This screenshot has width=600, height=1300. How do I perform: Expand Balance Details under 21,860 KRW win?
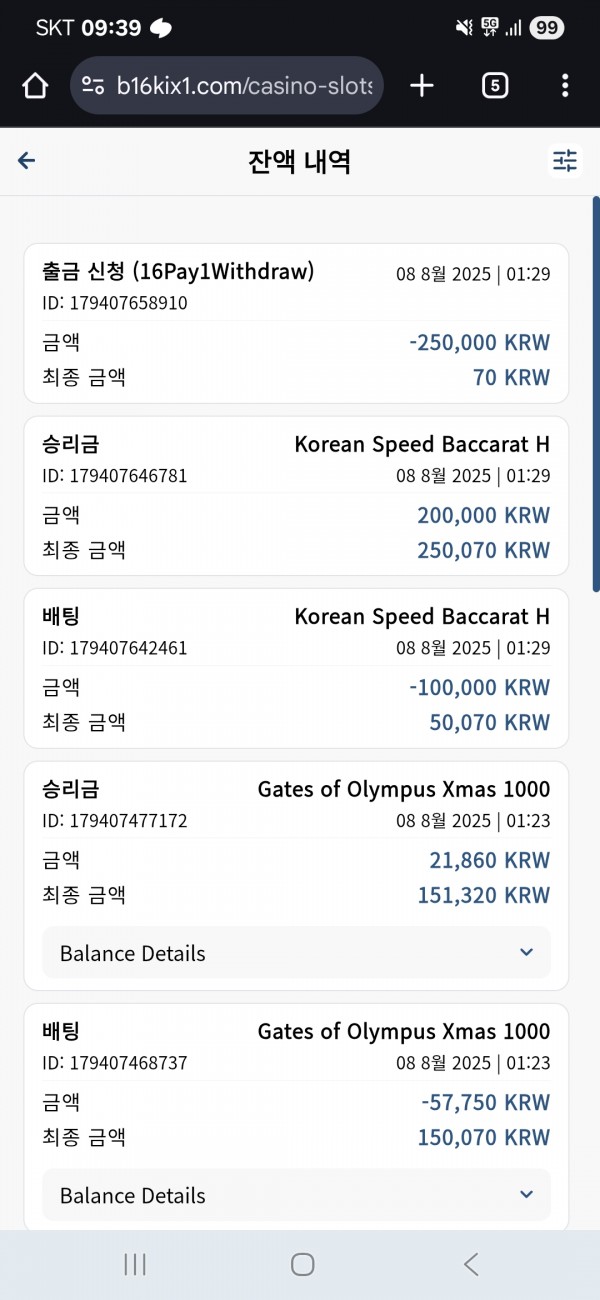296,953
